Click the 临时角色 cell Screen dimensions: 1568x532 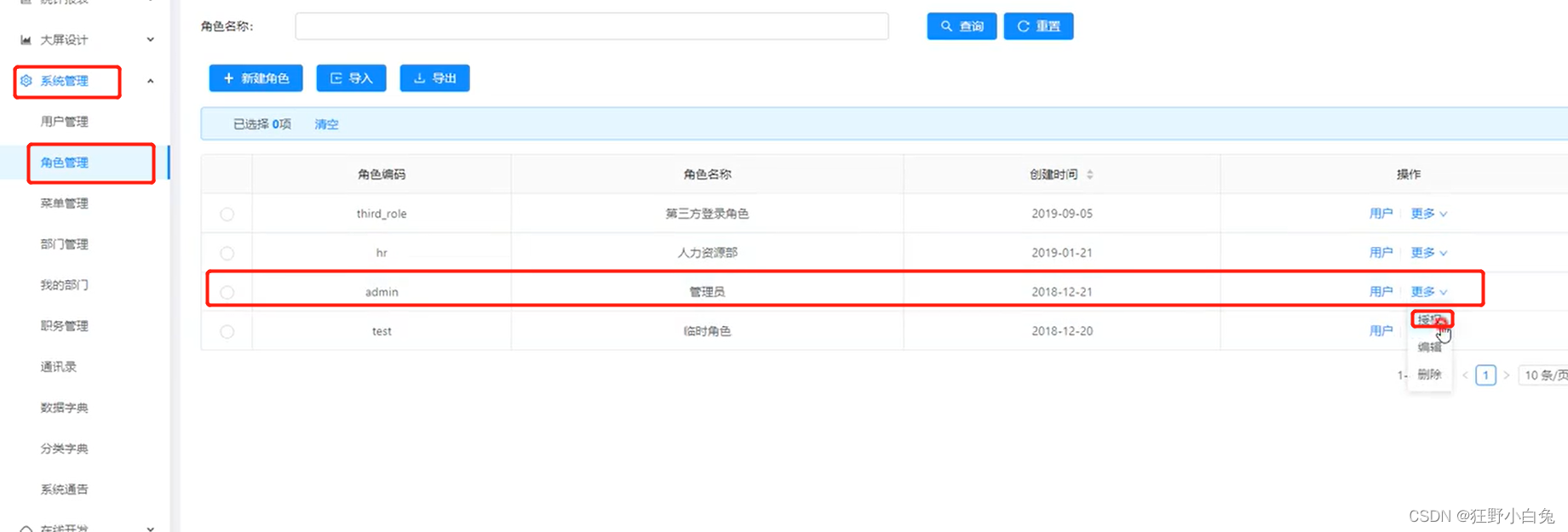pos(708,331)
